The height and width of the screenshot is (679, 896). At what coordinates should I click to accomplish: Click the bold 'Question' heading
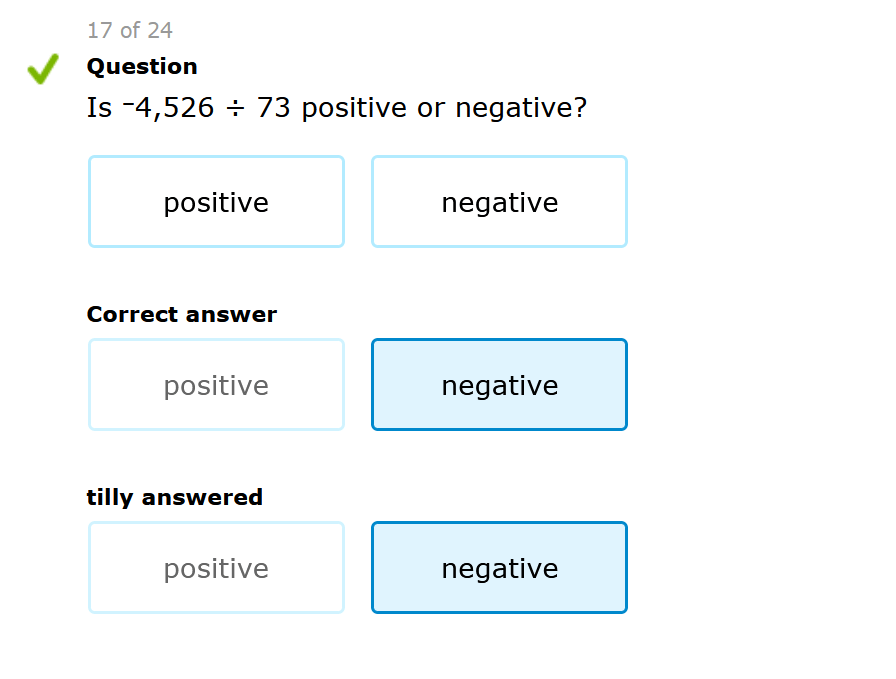[142, 67]
